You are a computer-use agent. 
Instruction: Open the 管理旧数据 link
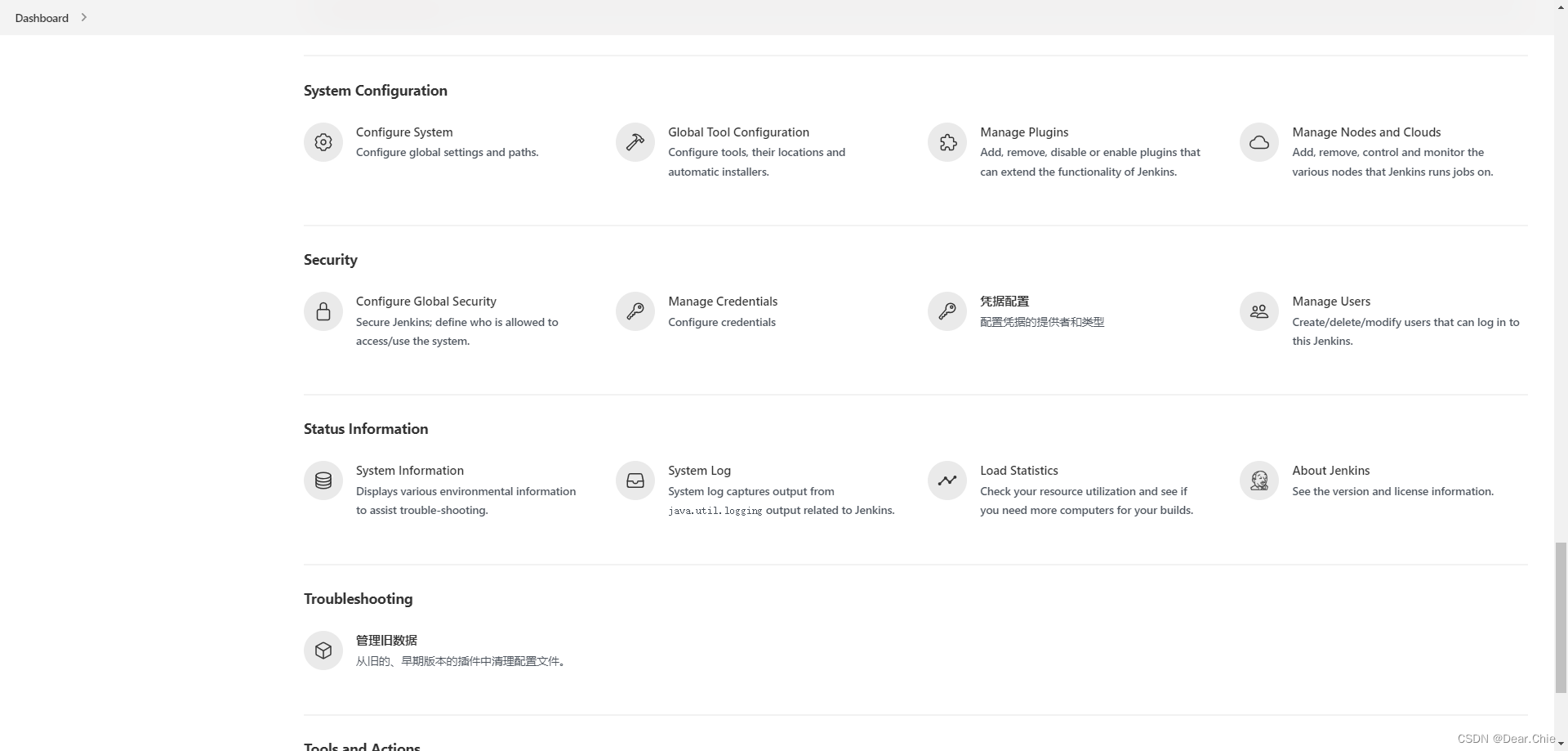click(386, 641)
